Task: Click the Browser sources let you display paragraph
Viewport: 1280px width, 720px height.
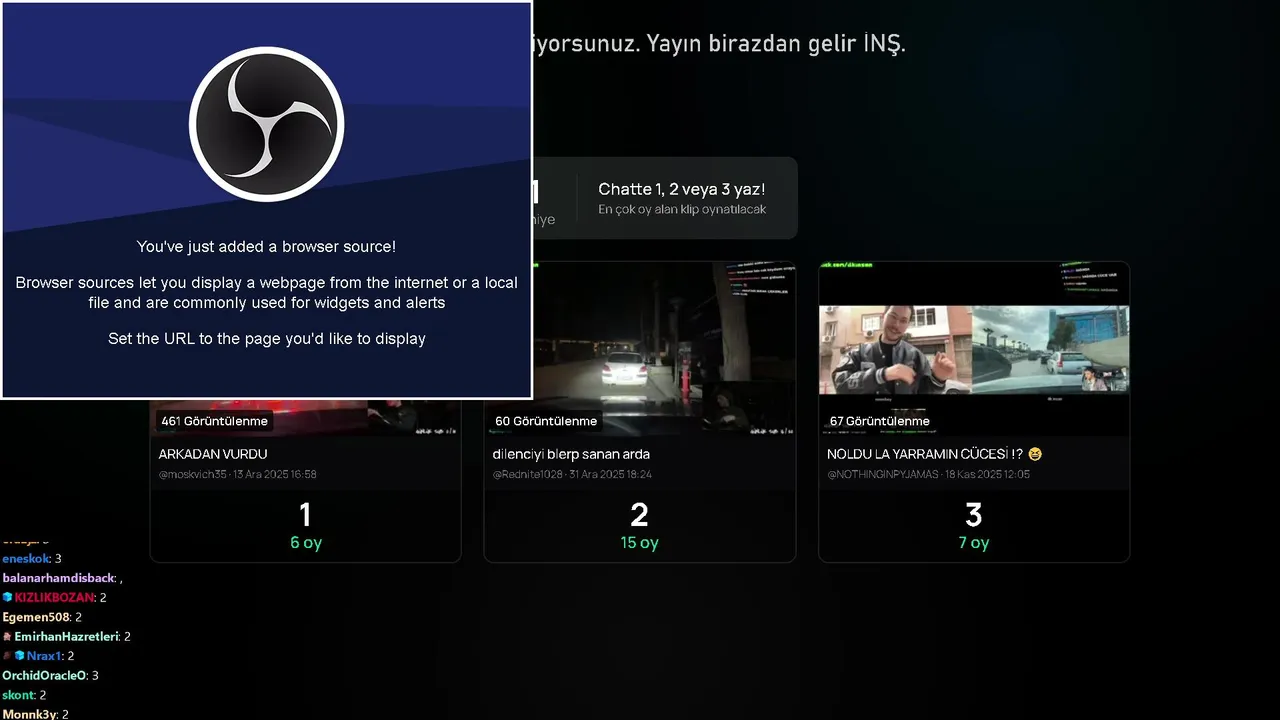Action: [267, 292]
